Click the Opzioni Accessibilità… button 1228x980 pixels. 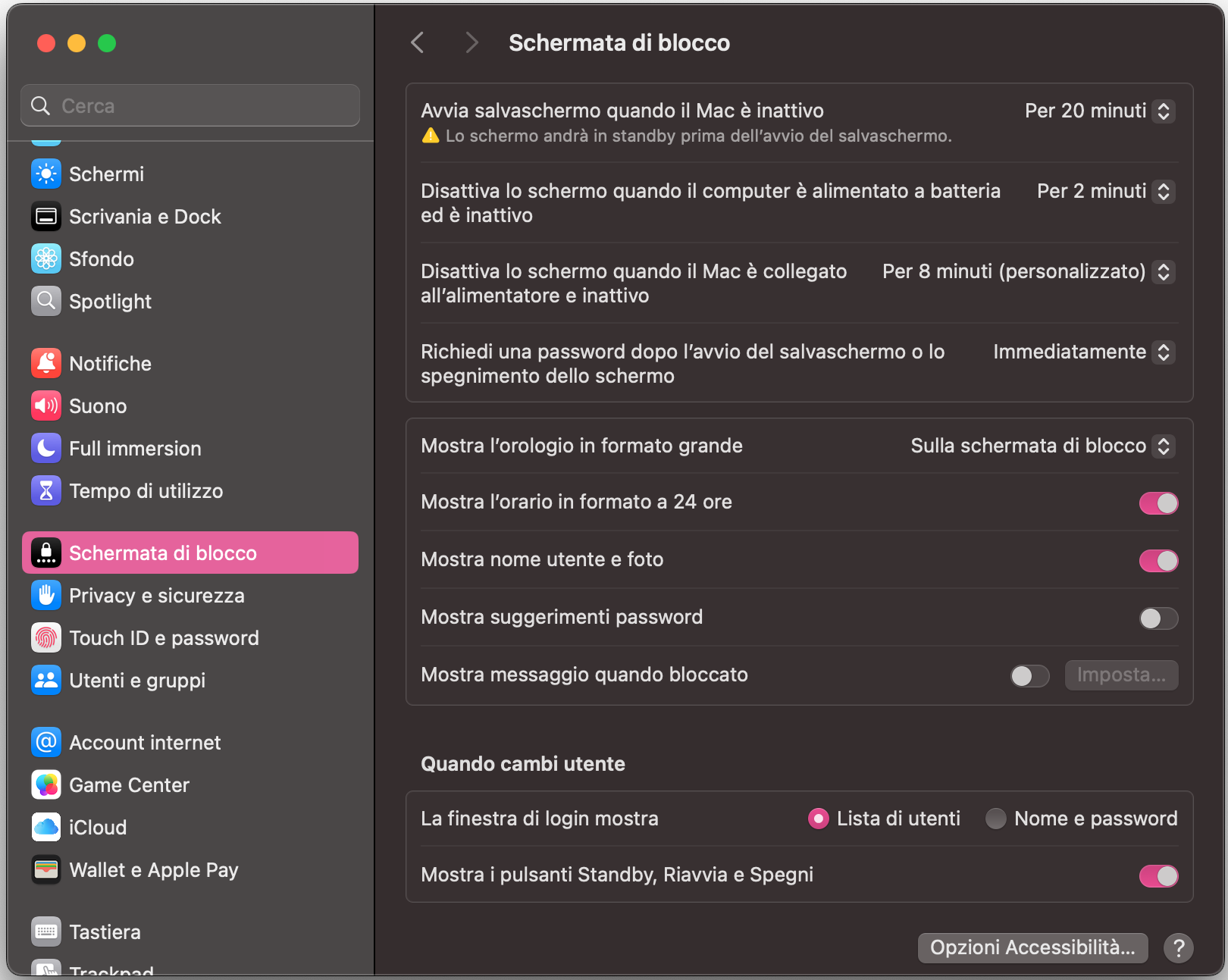click(x=1032, y=947)
